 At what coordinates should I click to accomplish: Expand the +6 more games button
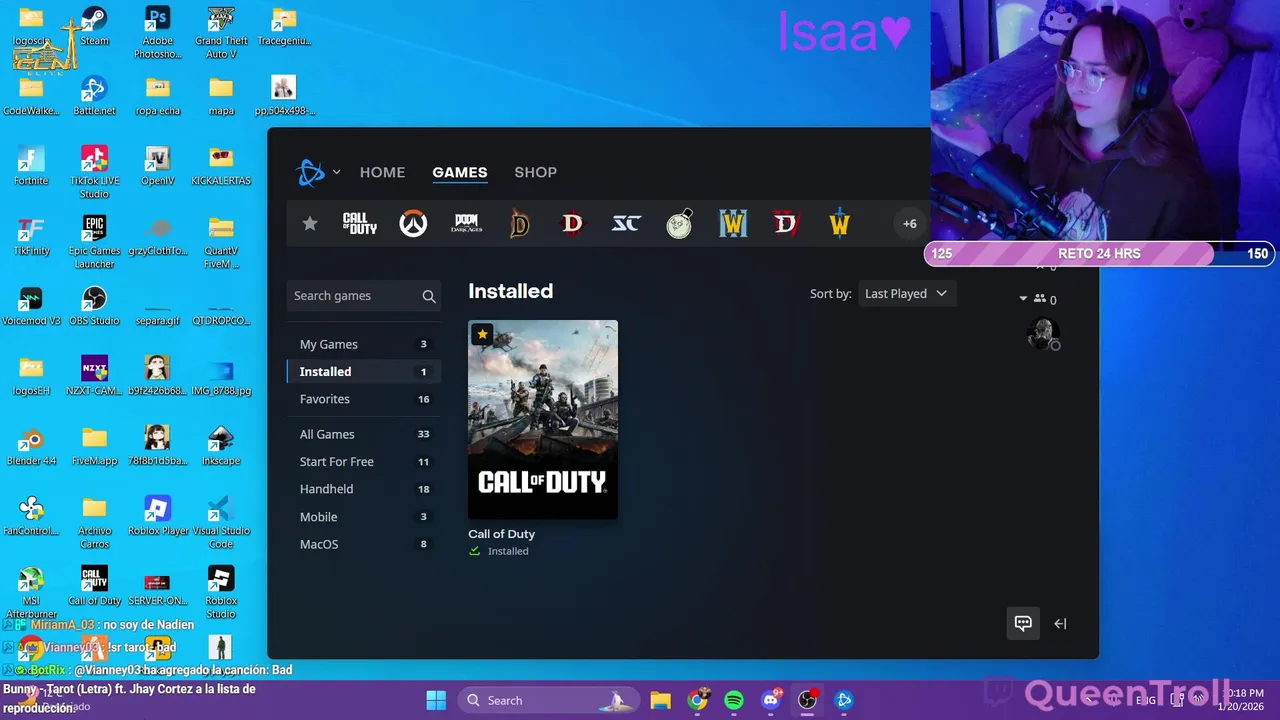tap(909, 224)
